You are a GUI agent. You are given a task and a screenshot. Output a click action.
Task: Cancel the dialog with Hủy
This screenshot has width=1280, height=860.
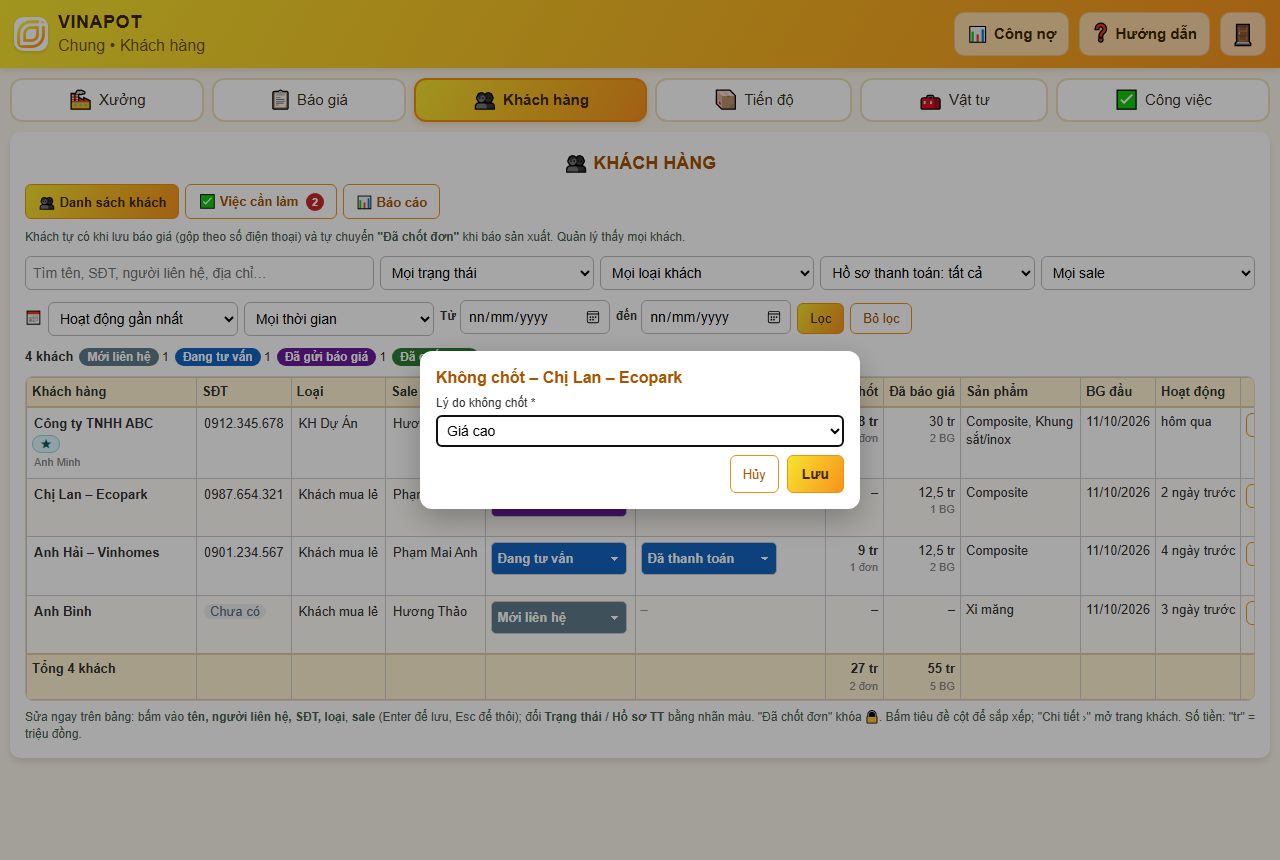point(754,474)
